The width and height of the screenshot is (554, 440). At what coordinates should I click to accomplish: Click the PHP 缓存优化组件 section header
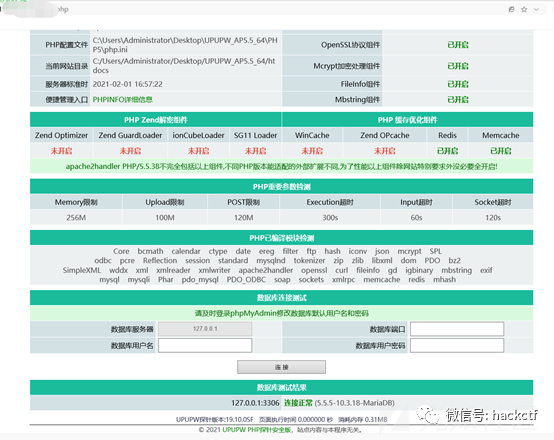[x=407, y=120]
